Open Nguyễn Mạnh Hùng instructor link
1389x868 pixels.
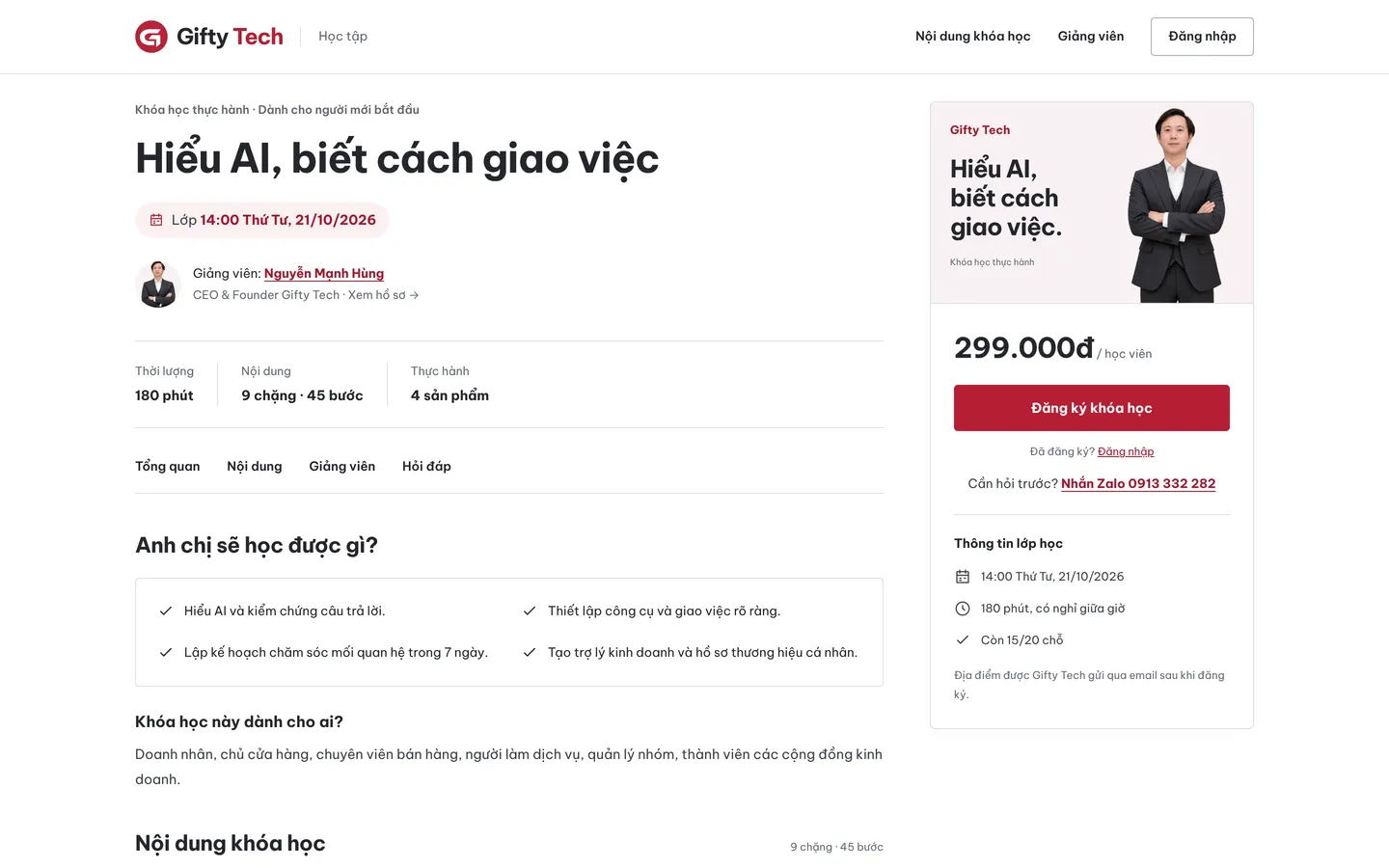pos(324,274)
